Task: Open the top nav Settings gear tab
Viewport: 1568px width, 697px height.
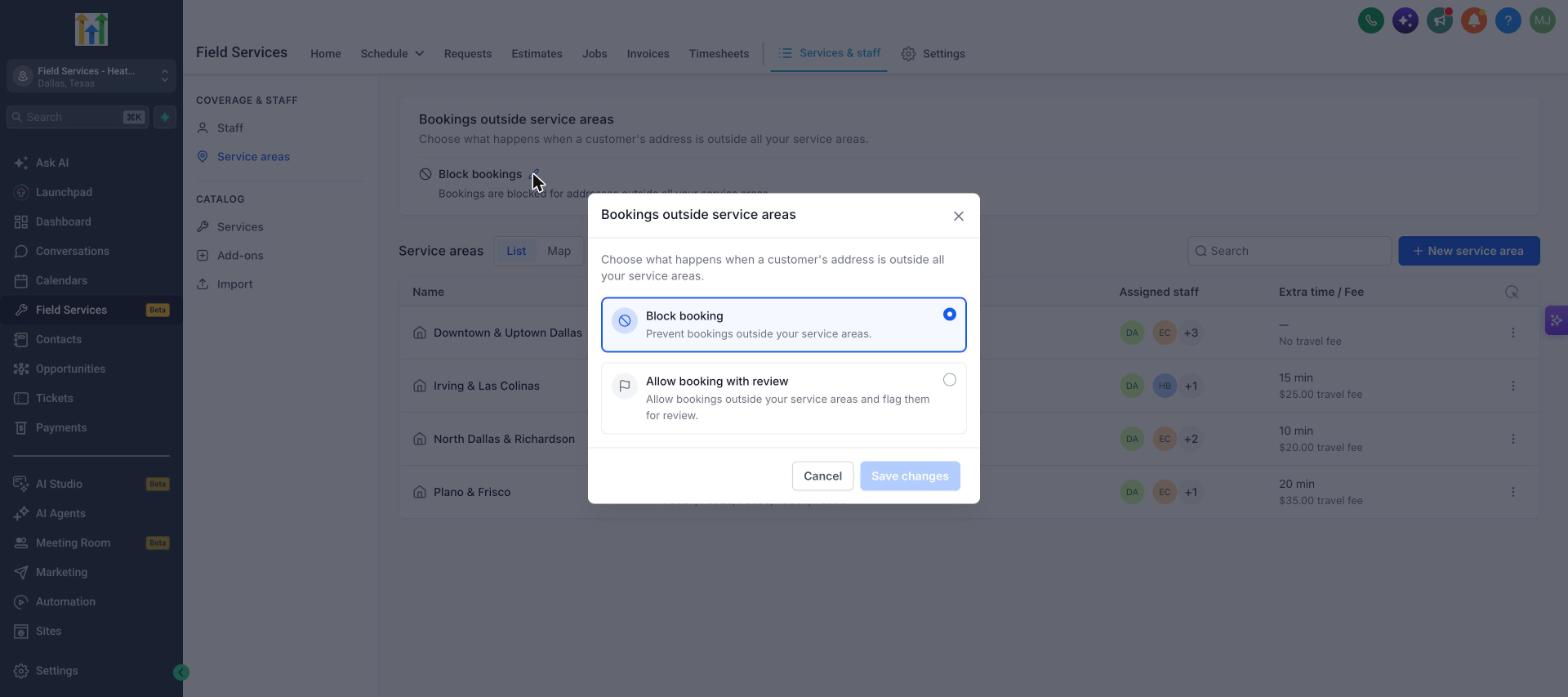Action: (933, 54)
